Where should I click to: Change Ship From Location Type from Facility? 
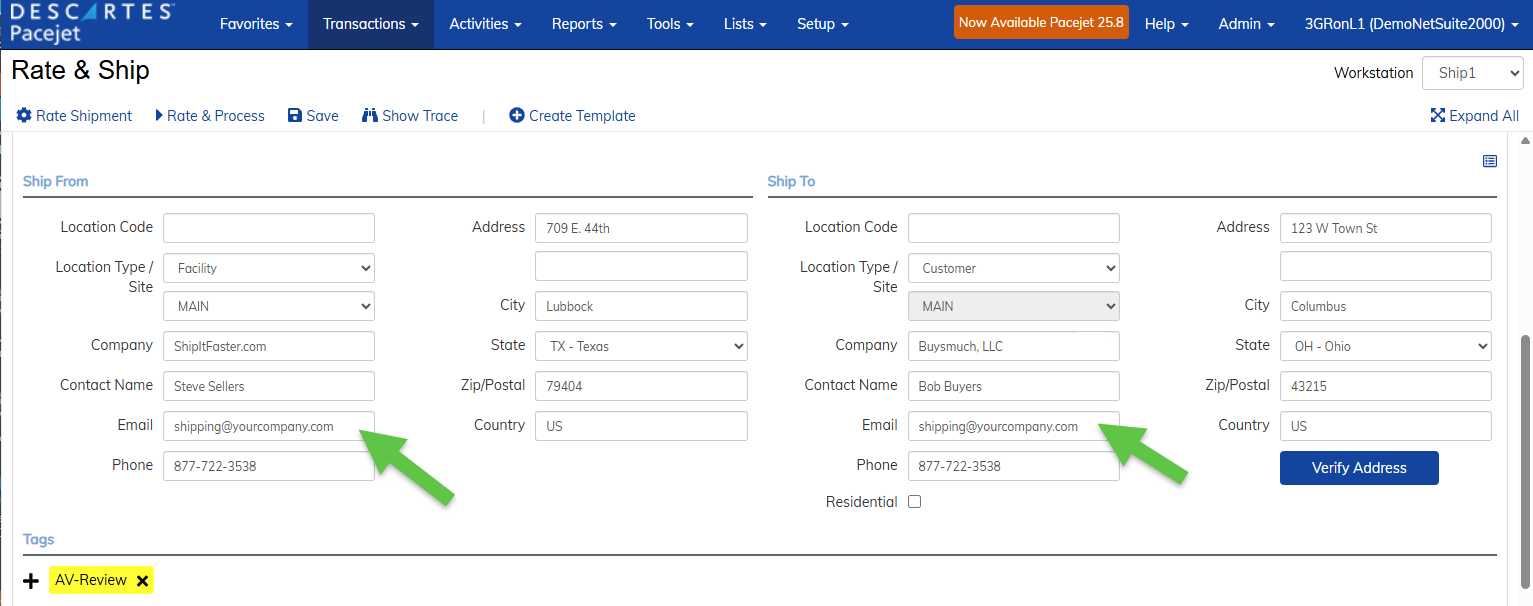(x=268, y=267)
